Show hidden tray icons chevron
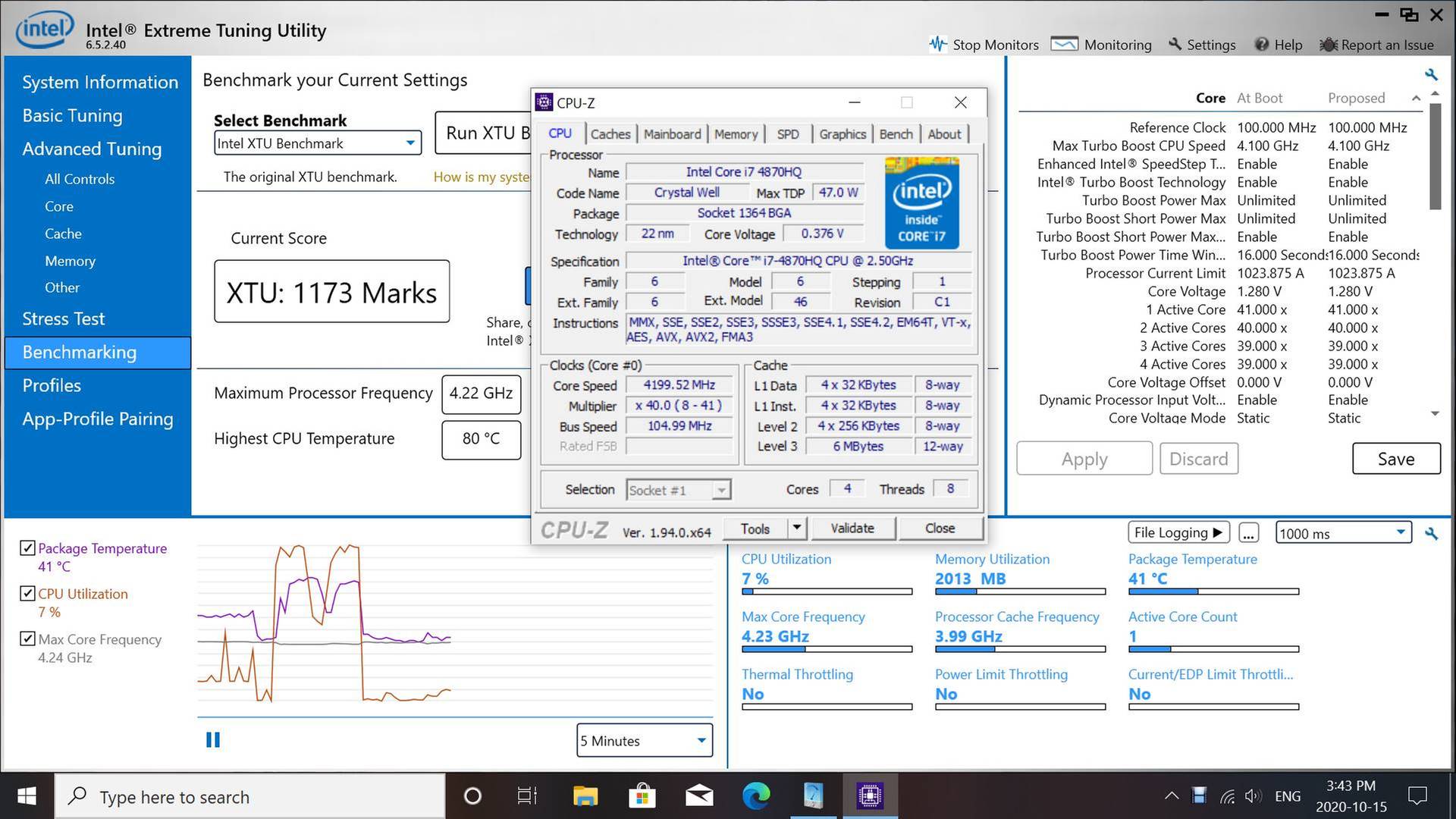1456x819 pixels. coord(1172,796)
